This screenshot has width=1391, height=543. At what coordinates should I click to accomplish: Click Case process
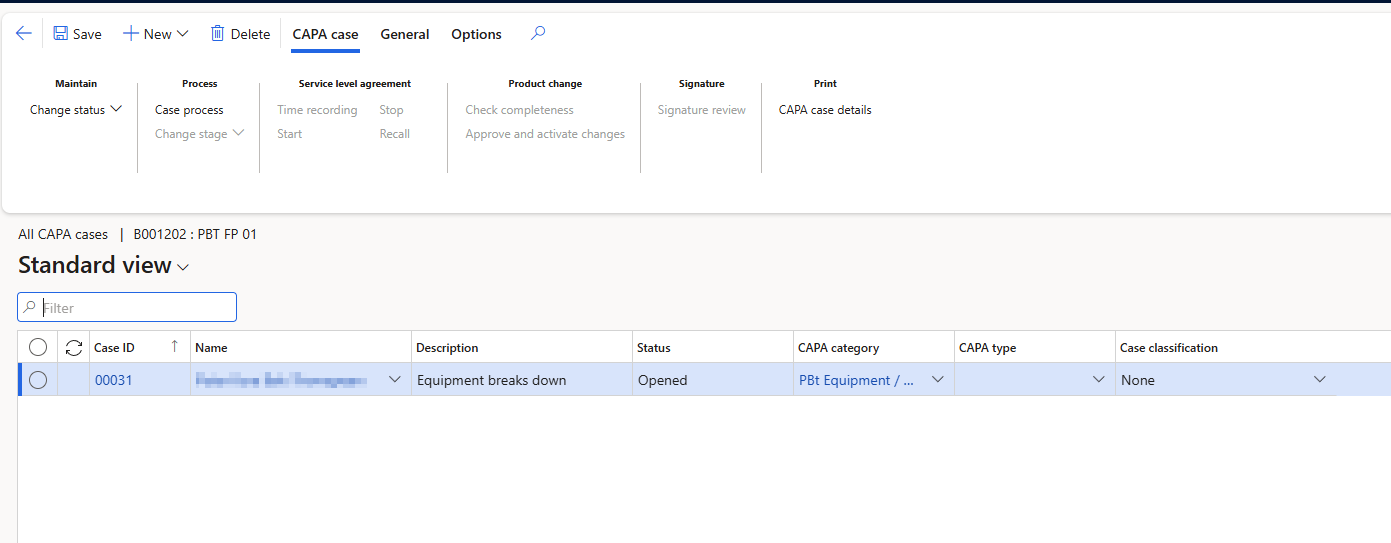coord(189,110)
